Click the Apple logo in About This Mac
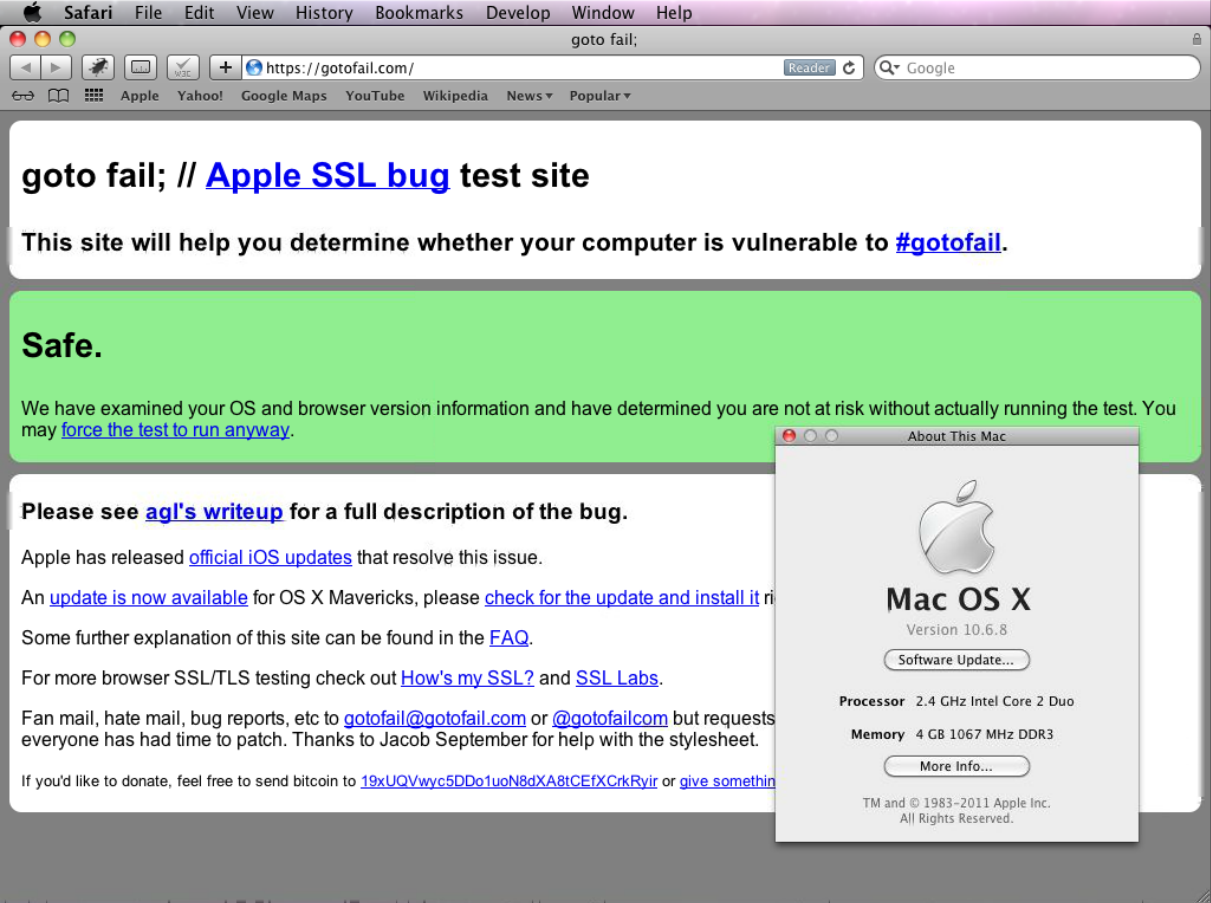This screenshot has height=903, width=1211. [956, 527]
